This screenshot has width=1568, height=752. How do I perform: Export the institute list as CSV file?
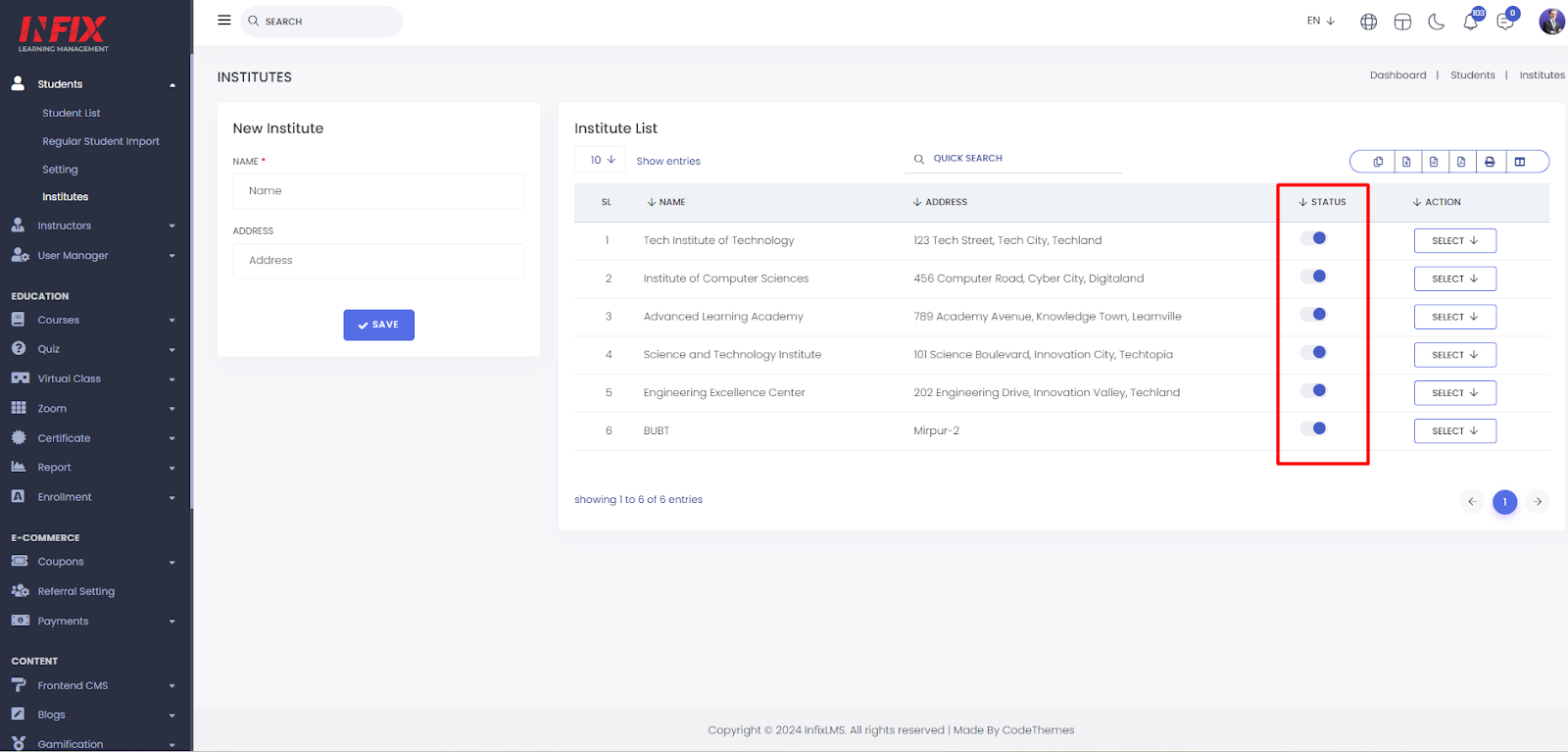click(x=1434, y=162)
